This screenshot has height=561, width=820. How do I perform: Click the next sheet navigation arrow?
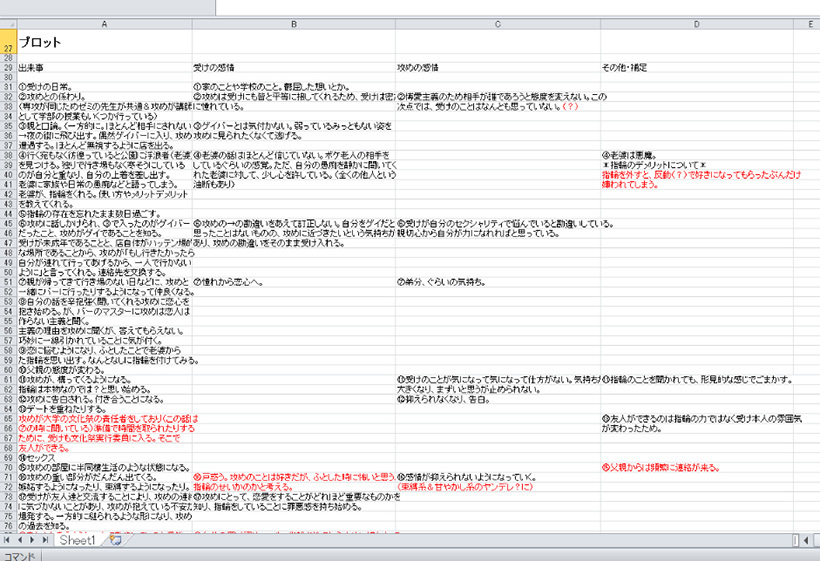coord(32,540)
